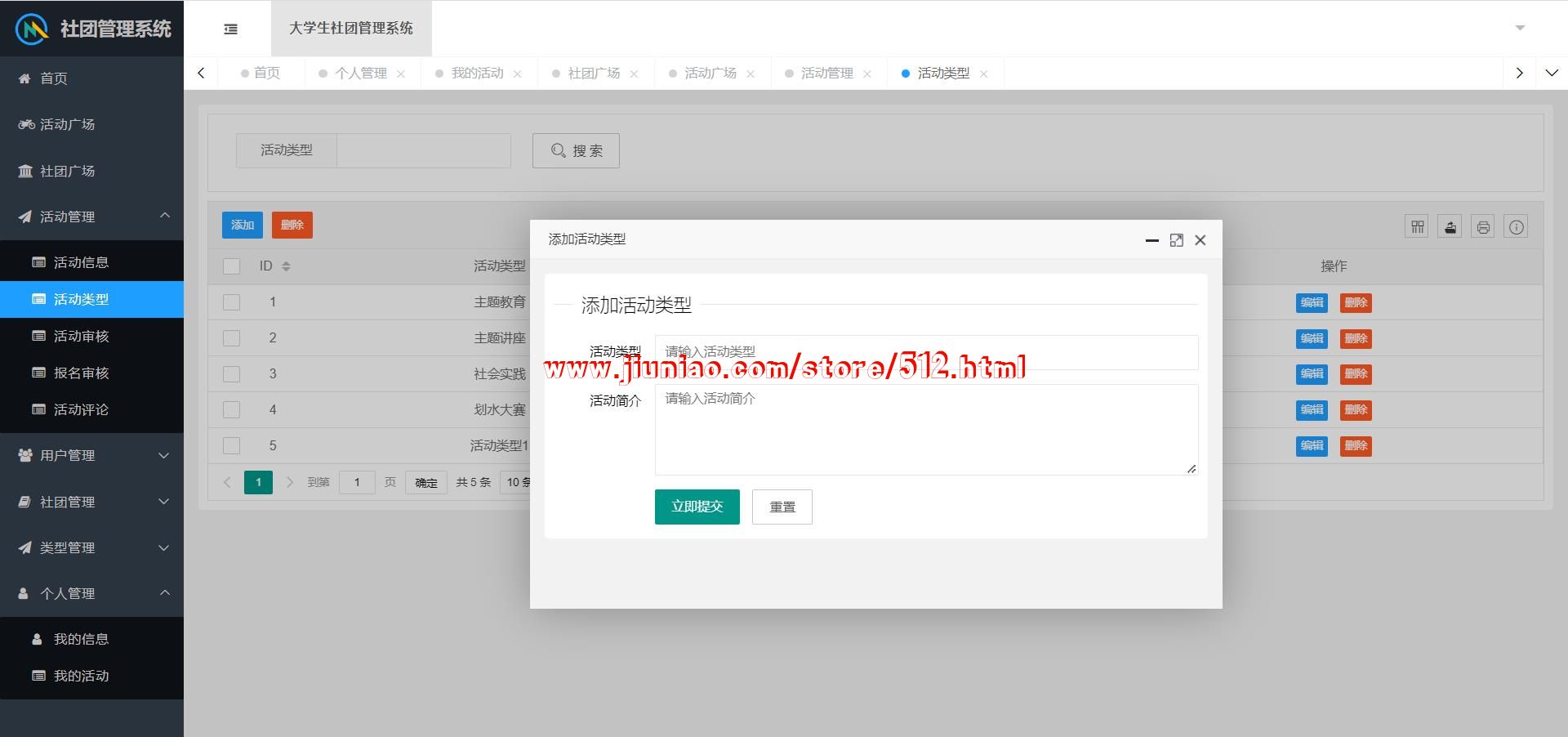Sort the table by ID column arrows
The height and width of the screenshot is (737, 1568).
(286, 266)
